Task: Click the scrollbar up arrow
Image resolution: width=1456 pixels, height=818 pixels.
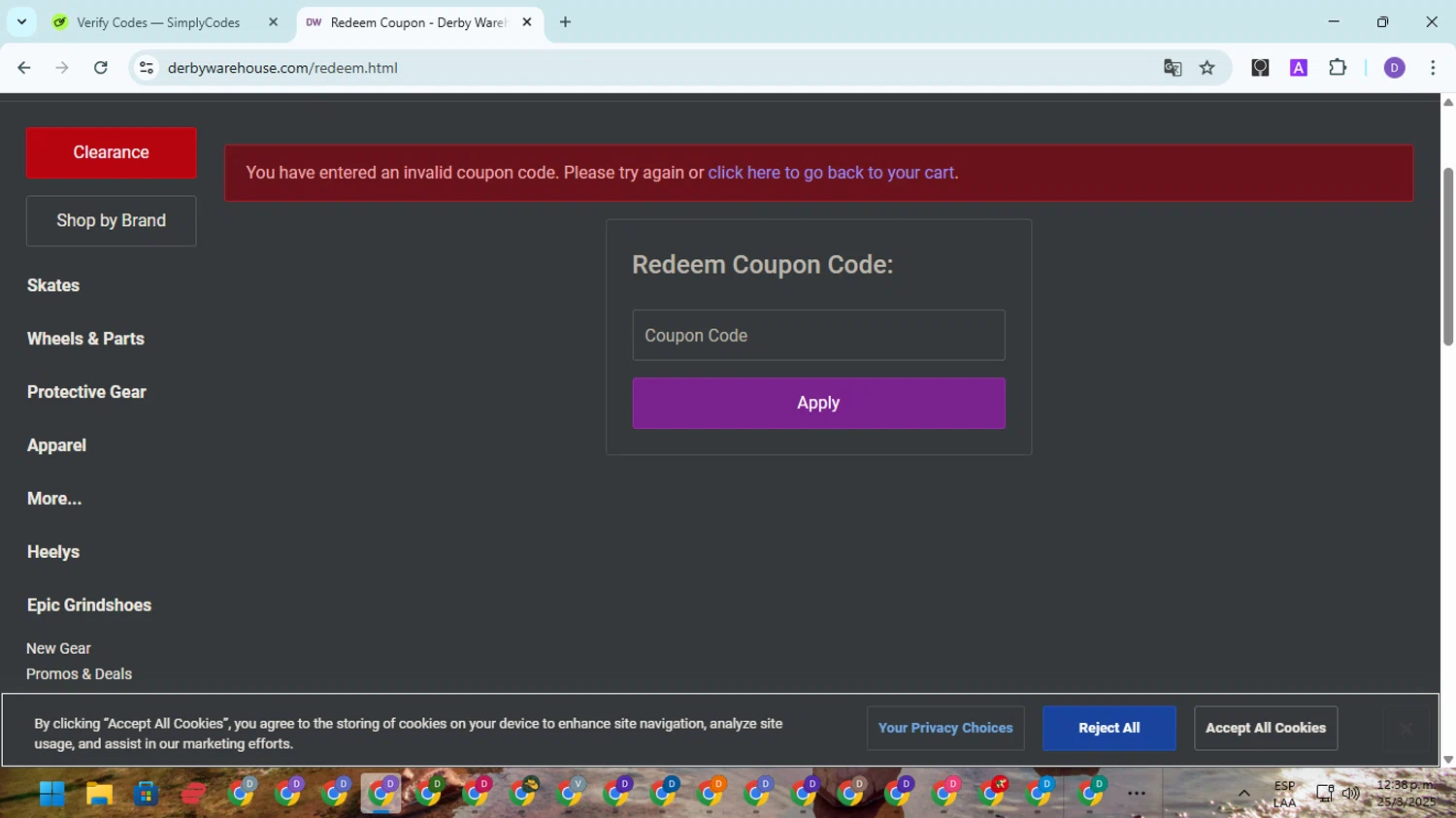Action: click(x=1448, y=101)
